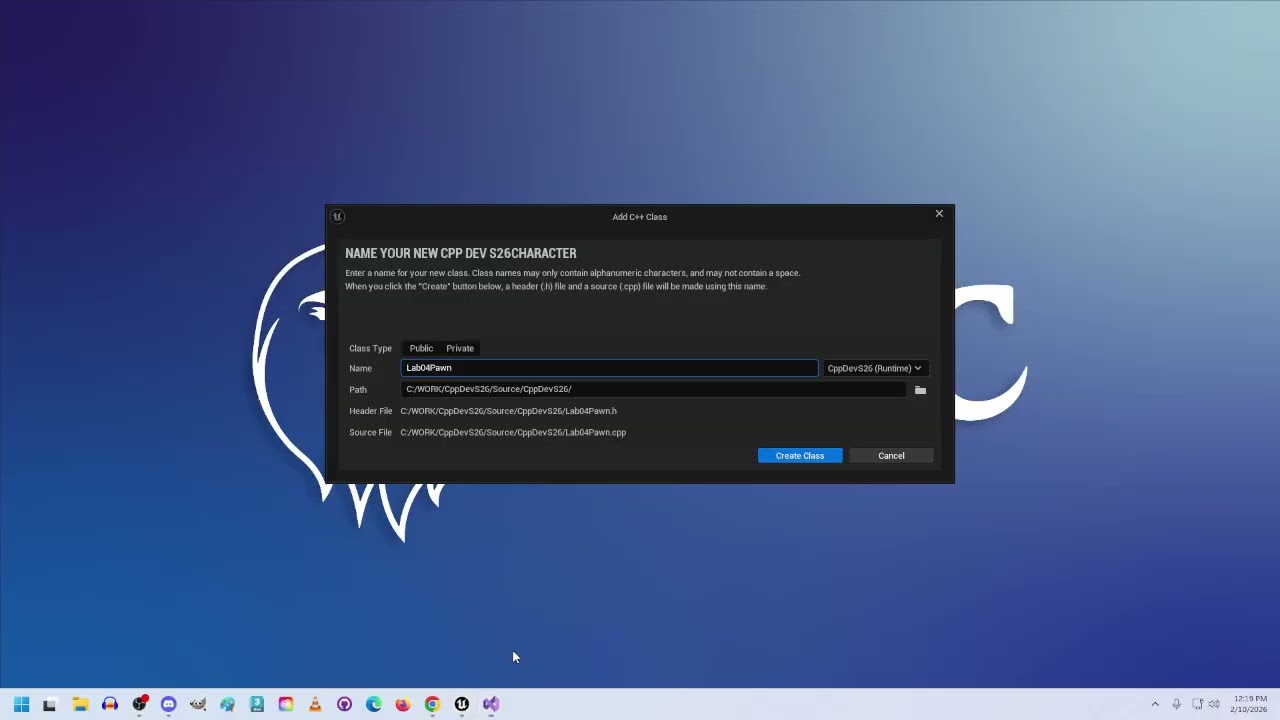Open Task View from the taskbar
This screenshot has height=720, width=1280.
50,704
